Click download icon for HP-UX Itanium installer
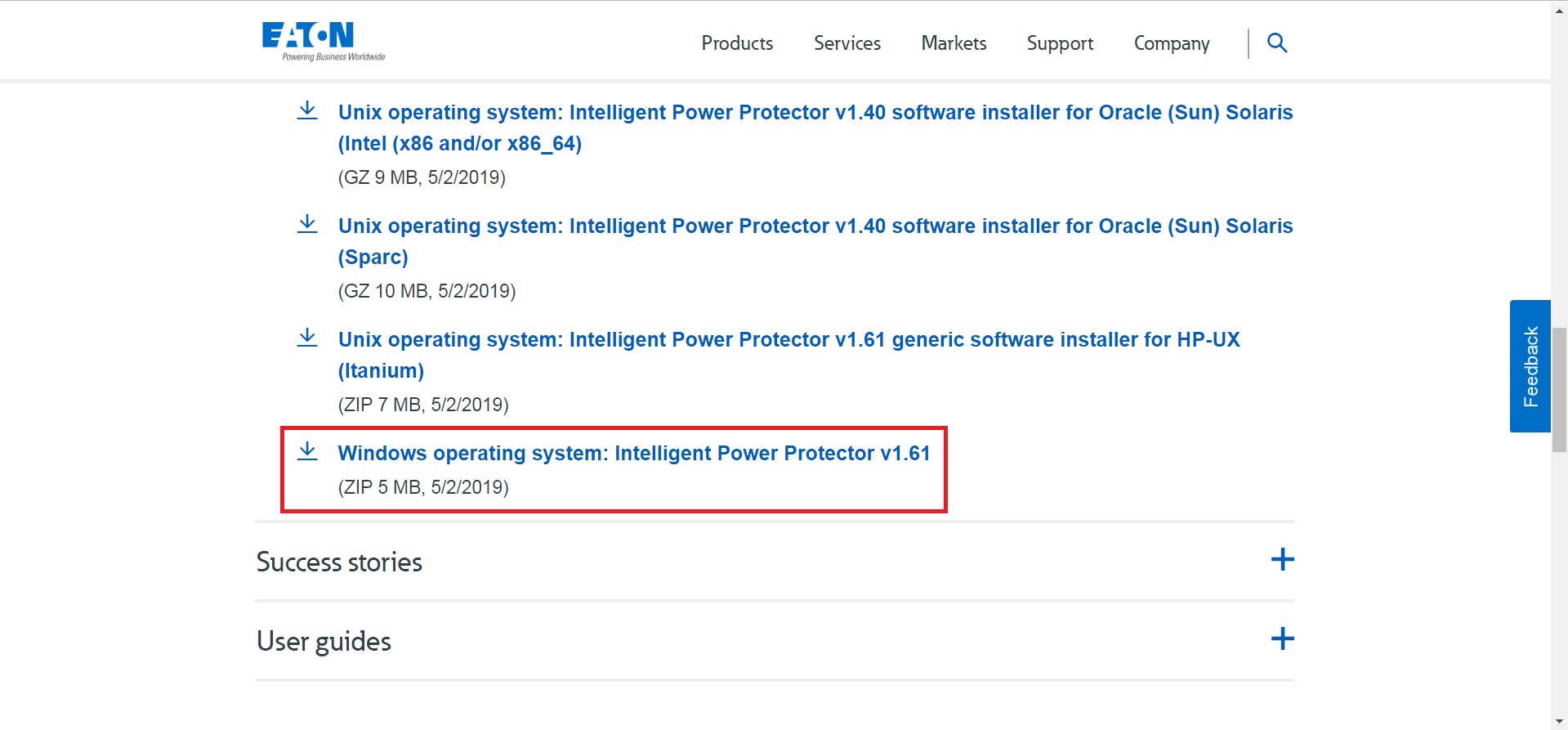The height and width of the screenshot is (730, 1568). tap(307, 338)
